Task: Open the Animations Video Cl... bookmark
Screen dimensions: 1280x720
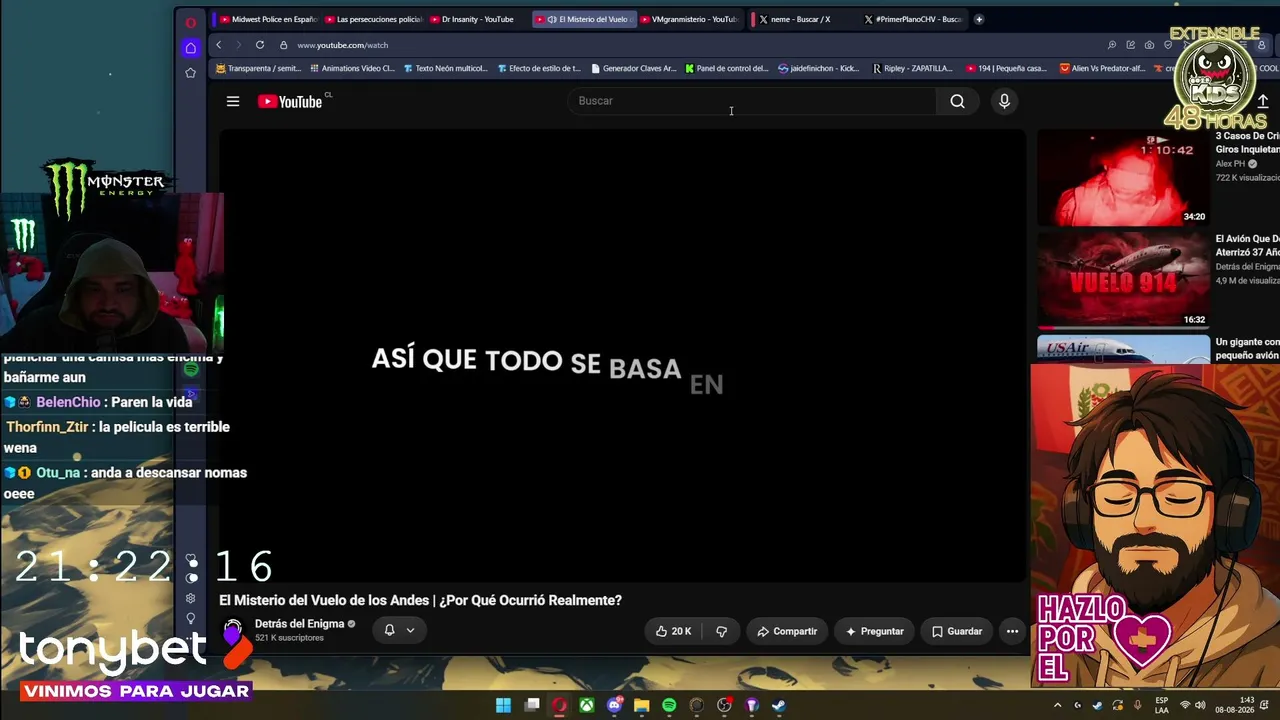Action: tap(352, 69)
